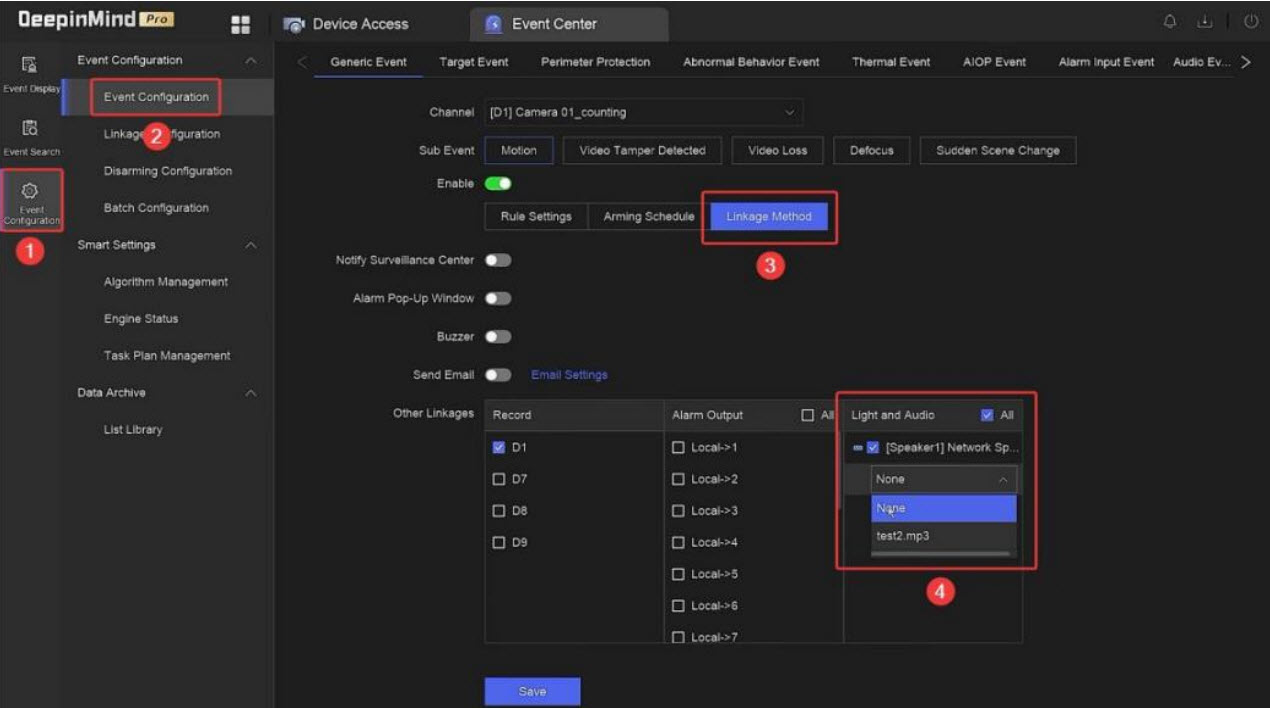Viewport: 1270px width, 708px height.
Task: Collapse the Smart Settings section
Action: coord(251,245)
